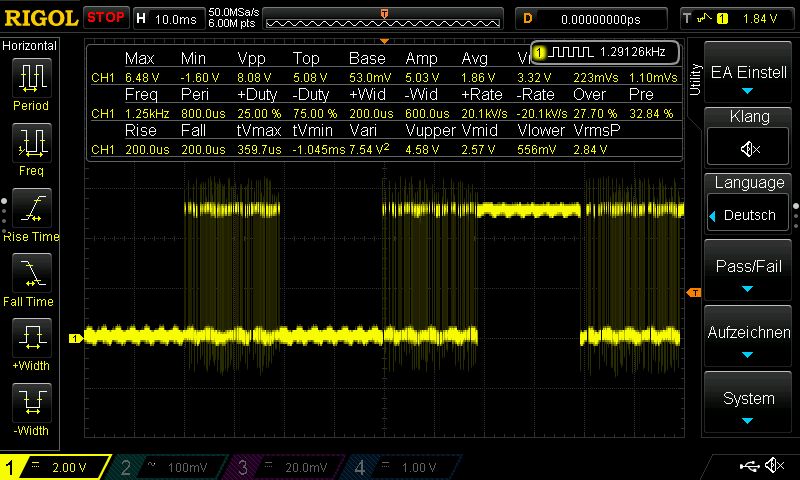Click the USB status icon
Viewport: 800px width, 480px height.
tap(749, 466)
